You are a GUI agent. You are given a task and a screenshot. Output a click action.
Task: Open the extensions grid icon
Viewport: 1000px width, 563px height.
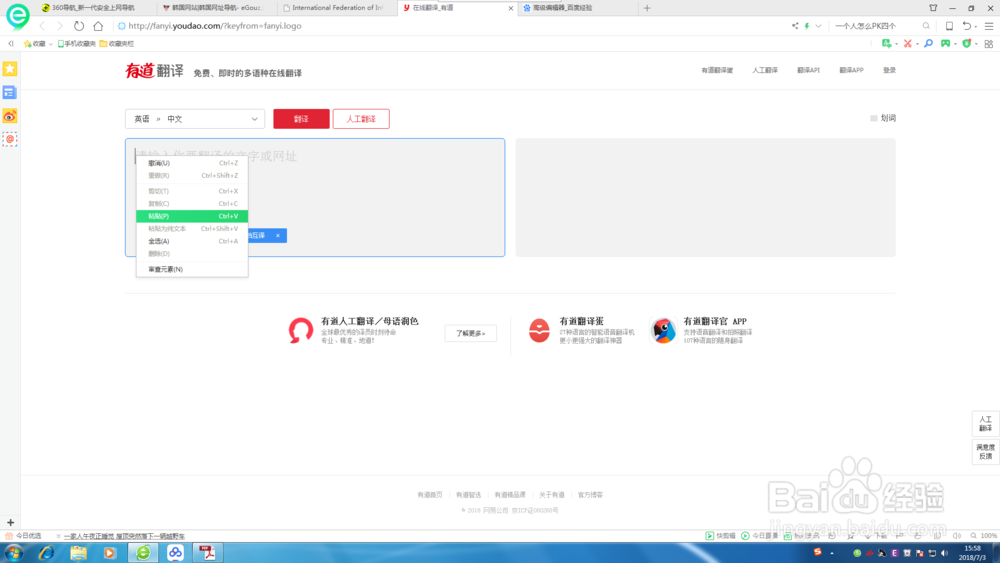[989, 43]
